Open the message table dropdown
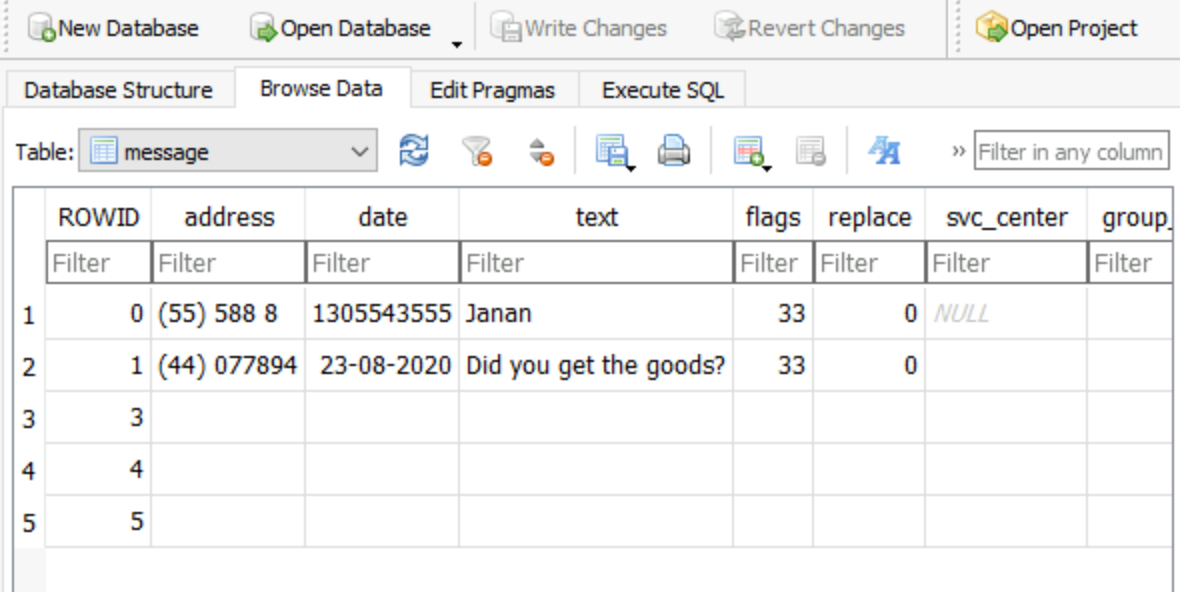Screen dimensions: 1180x592 point(228,151)
